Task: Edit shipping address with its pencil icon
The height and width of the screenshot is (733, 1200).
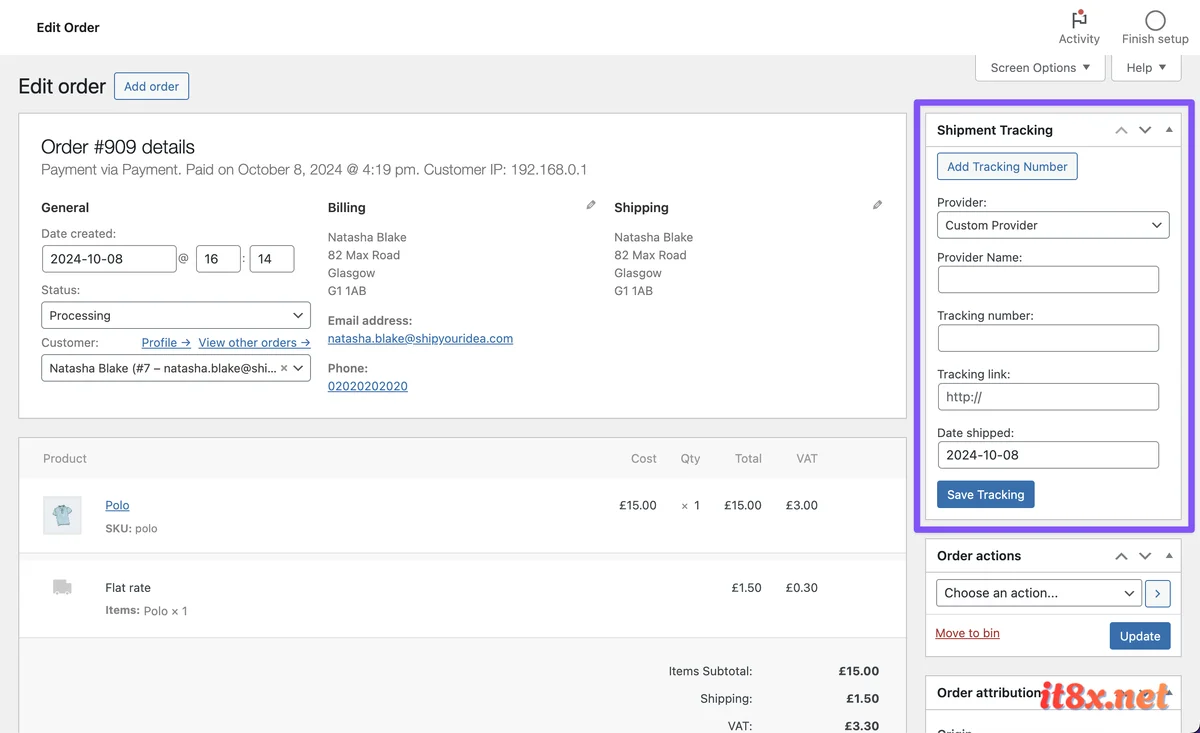Action: 877,205
